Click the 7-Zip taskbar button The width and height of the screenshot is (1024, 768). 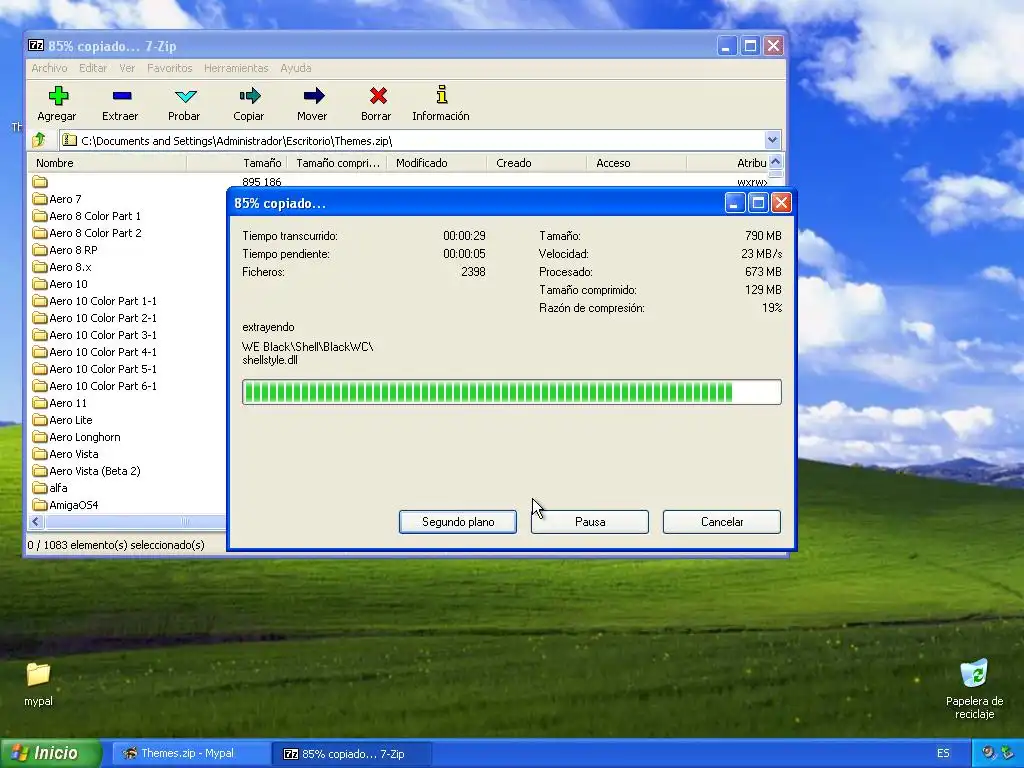point(351,754)
